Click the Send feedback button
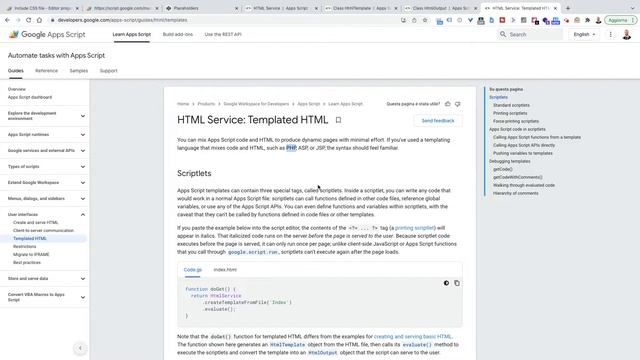Image resolution: width=640 pixels, height=360 pixels. click(438, 121)
